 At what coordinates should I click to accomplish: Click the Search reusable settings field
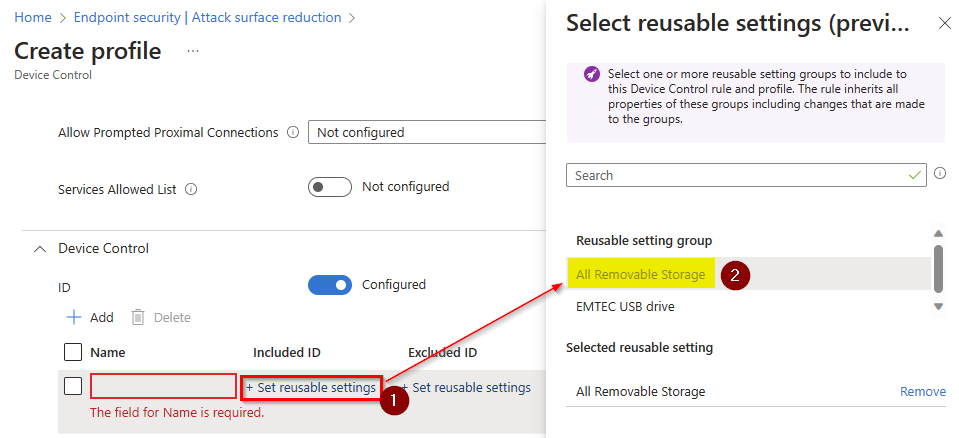tap(740, 175)
